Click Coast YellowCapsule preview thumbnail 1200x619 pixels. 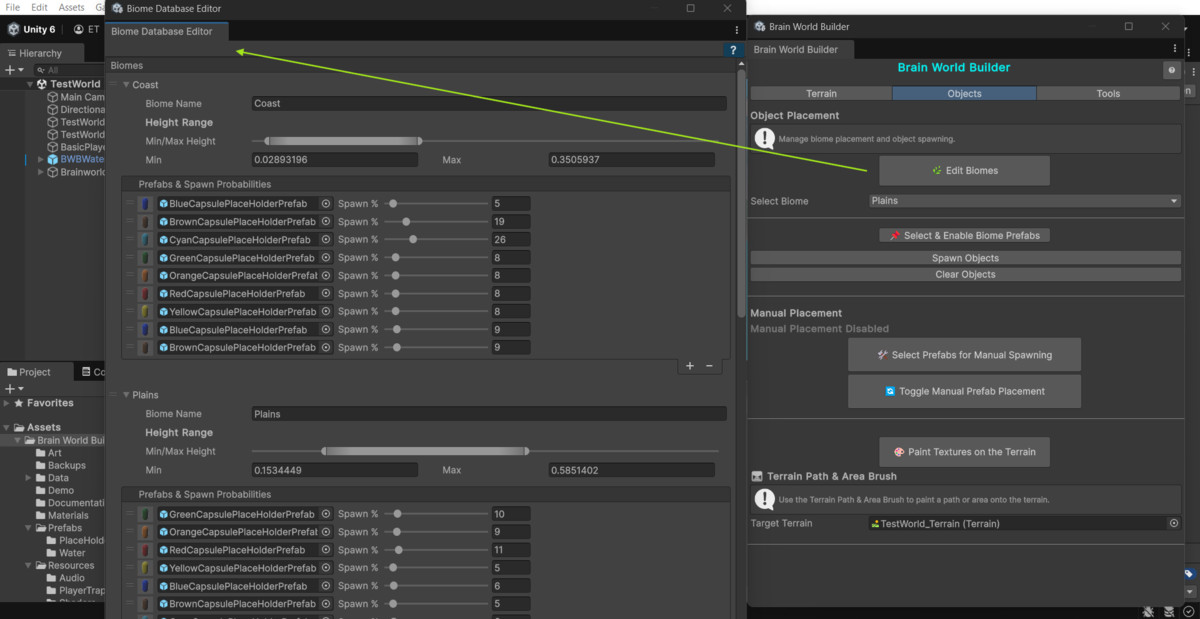point(146,312)
